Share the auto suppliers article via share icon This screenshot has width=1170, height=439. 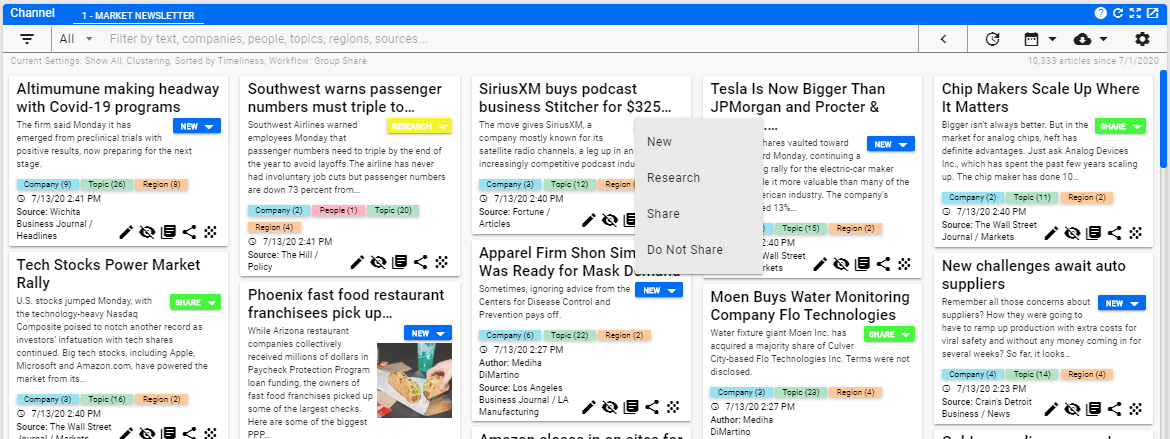pos(1115,408)
